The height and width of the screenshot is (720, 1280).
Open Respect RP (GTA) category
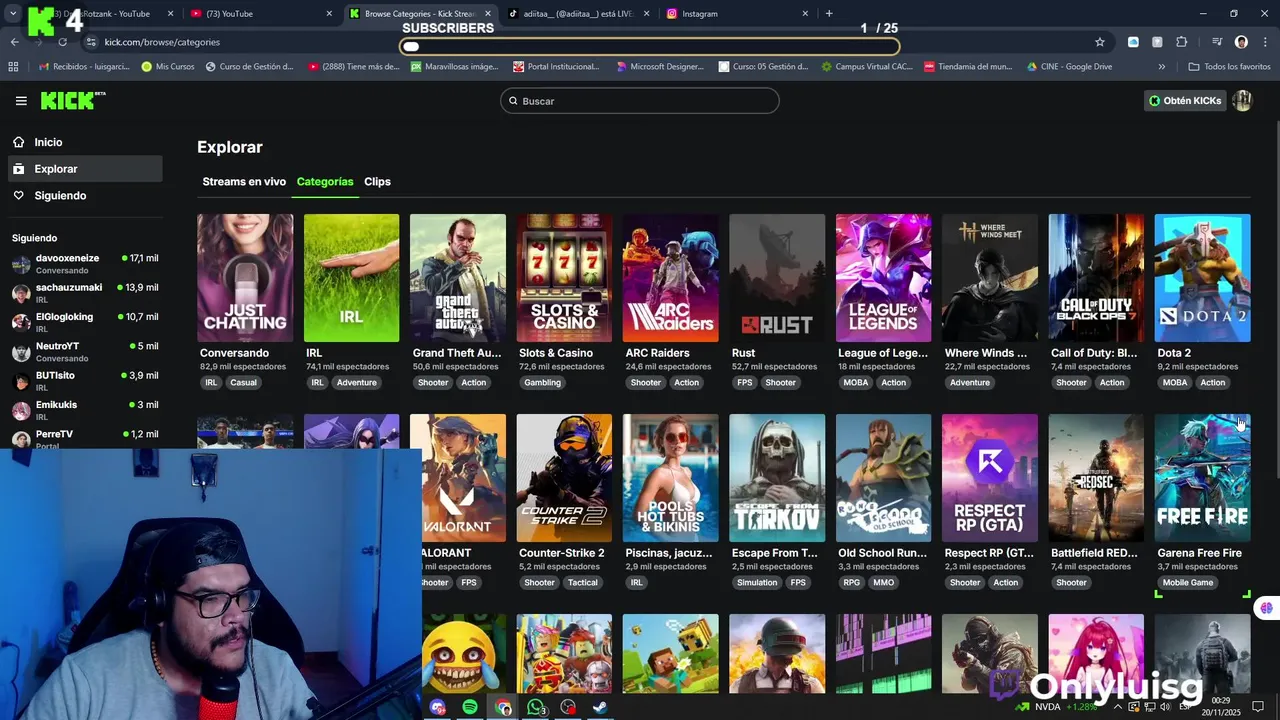click(x=989, y=478)
